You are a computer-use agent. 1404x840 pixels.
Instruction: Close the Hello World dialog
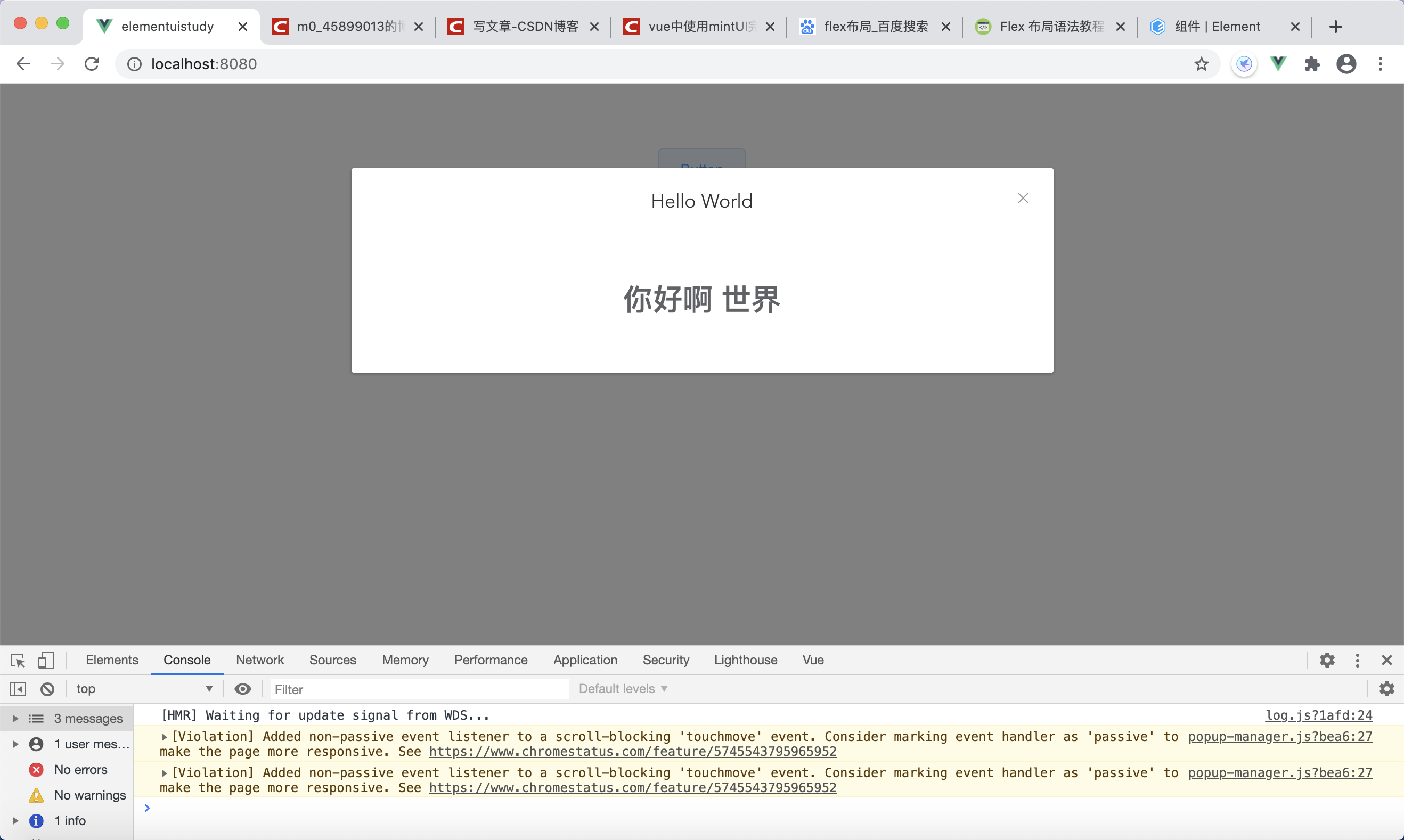pos(1022,198)
